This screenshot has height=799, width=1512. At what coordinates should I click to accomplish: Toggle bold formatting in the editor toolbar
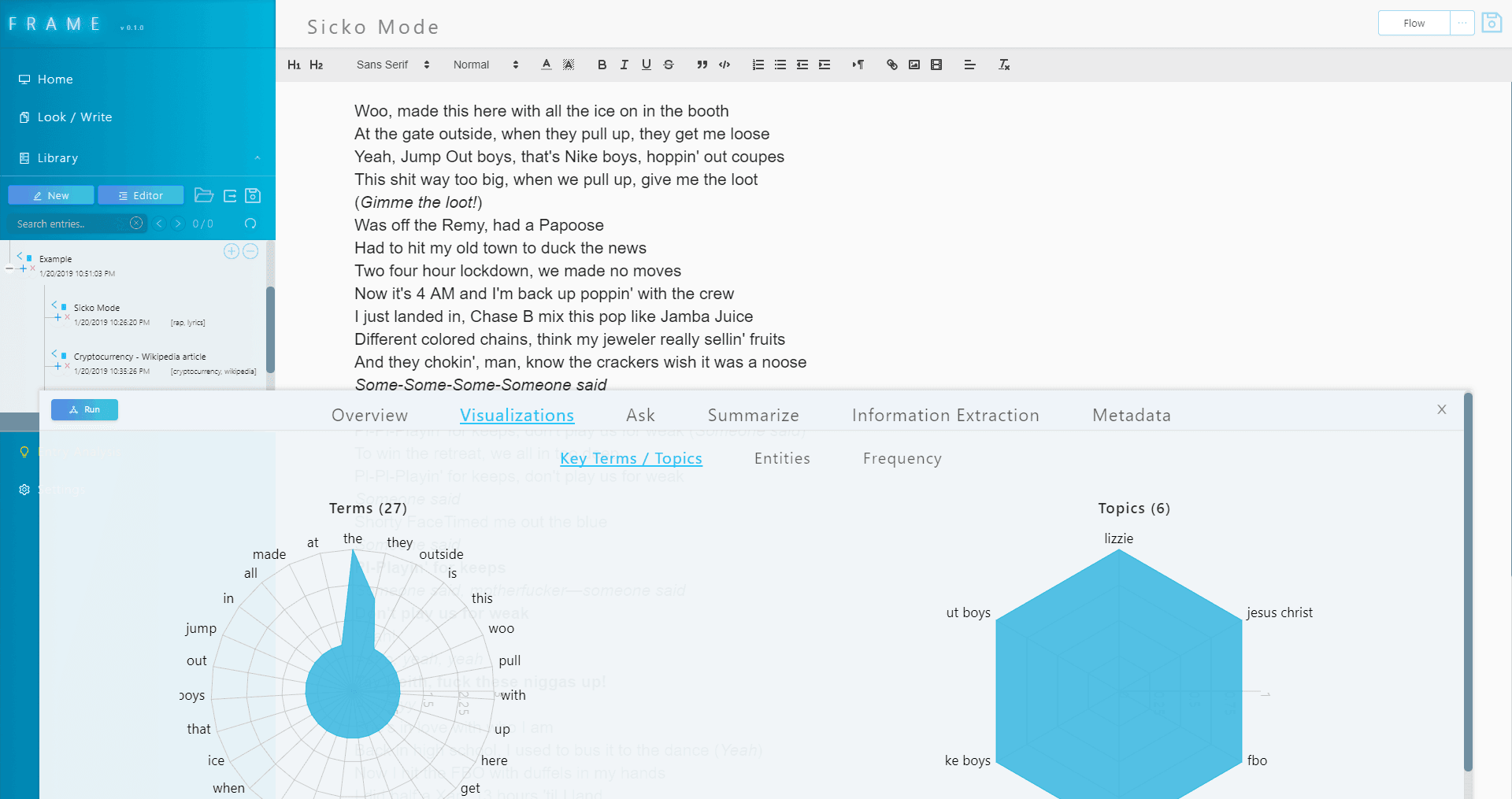click(x=602, y=65)
